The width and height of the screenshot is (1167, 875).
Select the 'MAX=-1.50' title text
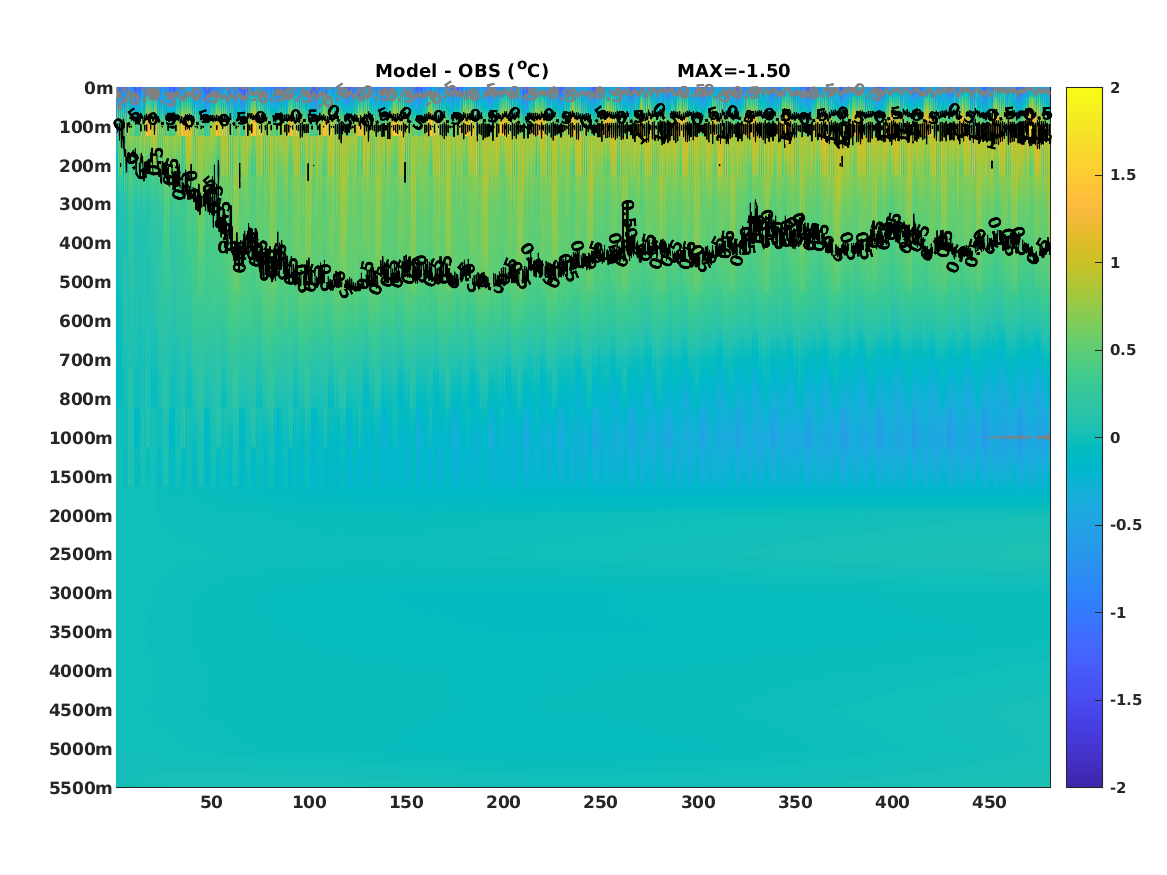click(x=733, y=71)
